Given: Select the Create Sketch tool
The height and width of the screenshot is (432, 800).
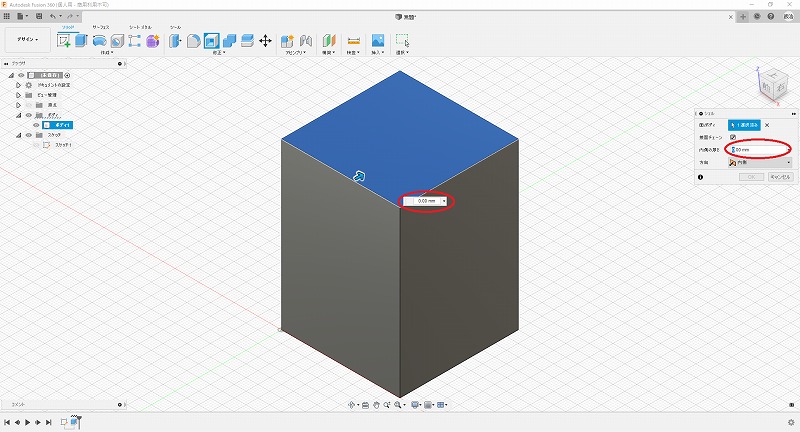Looking at the screenshot, I should [x=64, y=41].
